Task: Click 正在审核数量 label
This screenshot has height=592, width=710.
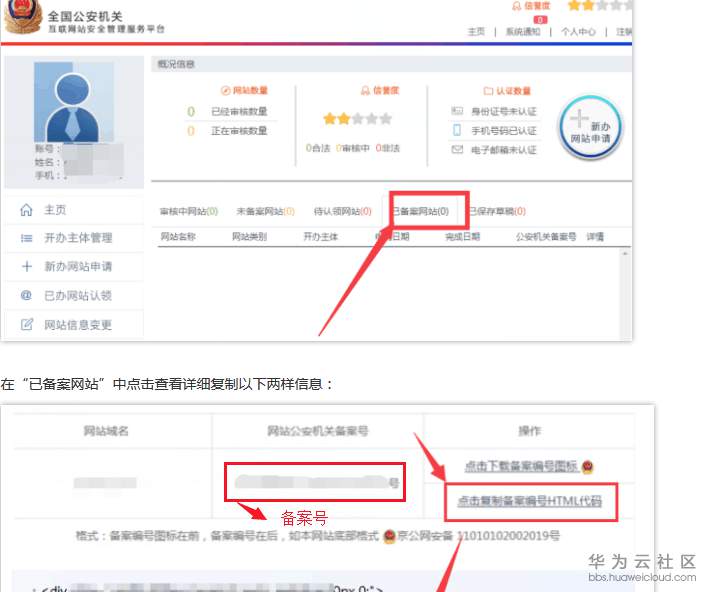Action: point(239,131)
